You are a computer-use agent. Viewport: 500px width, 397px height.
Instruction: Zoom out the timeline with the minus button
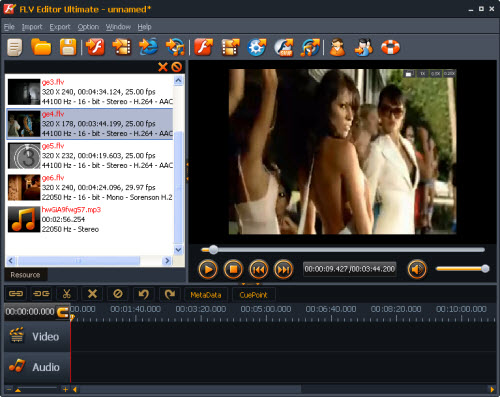click(x=9, y=389)
